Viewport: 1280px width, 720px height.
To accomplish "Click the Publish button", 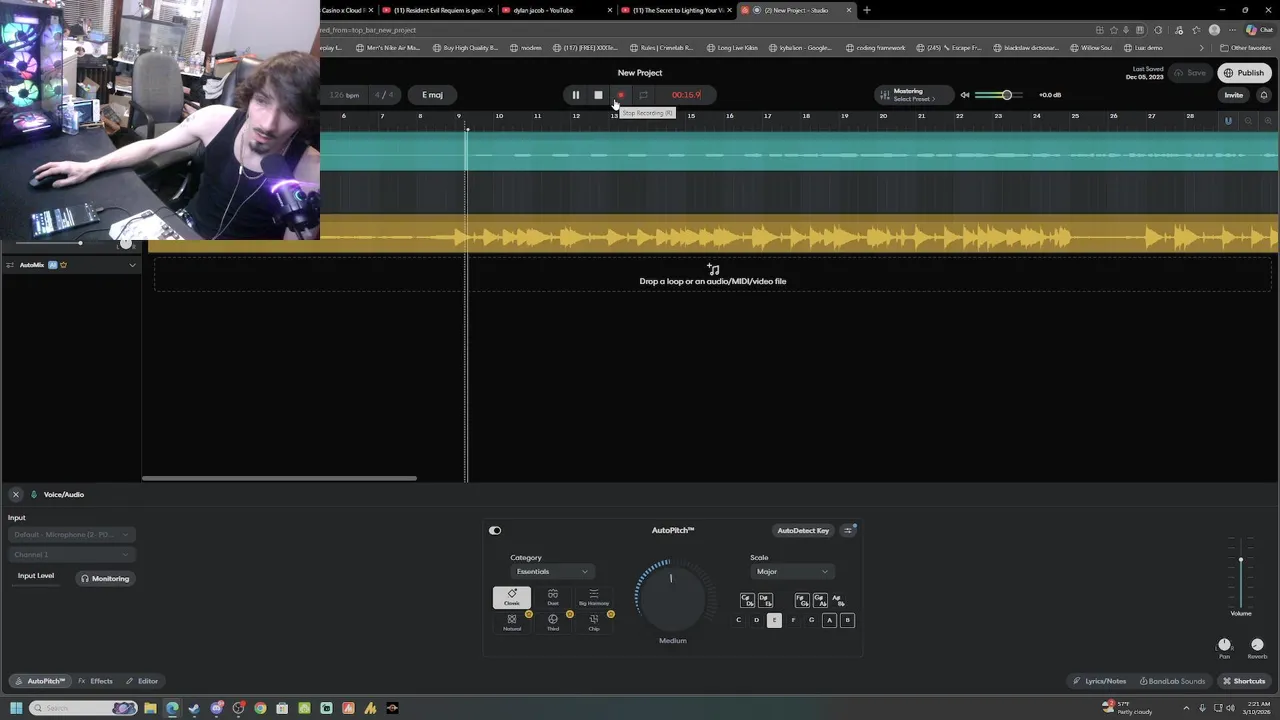I will click(1244, 73).
